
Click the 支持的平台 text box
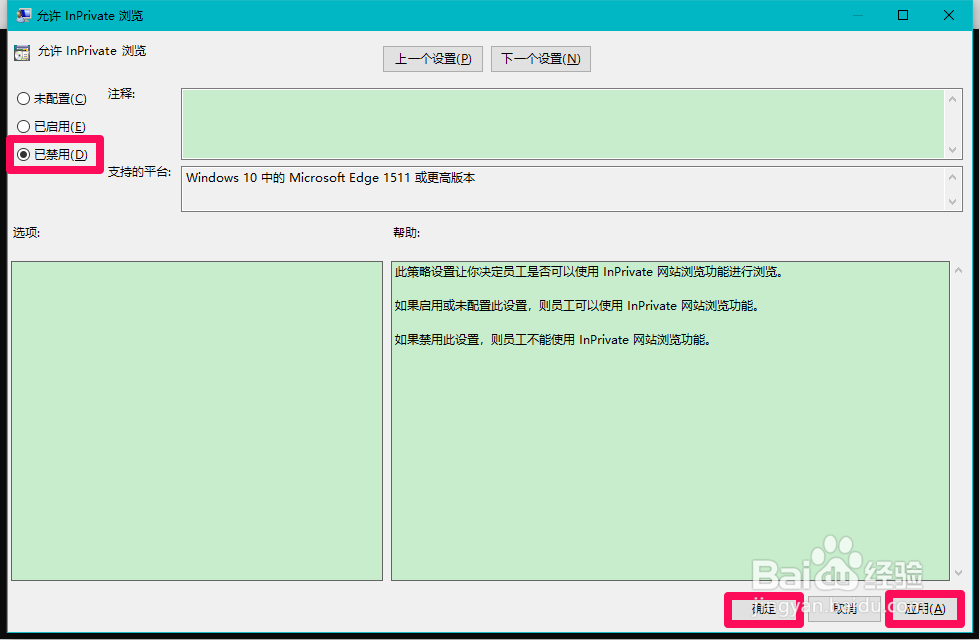tap(562, 189)
